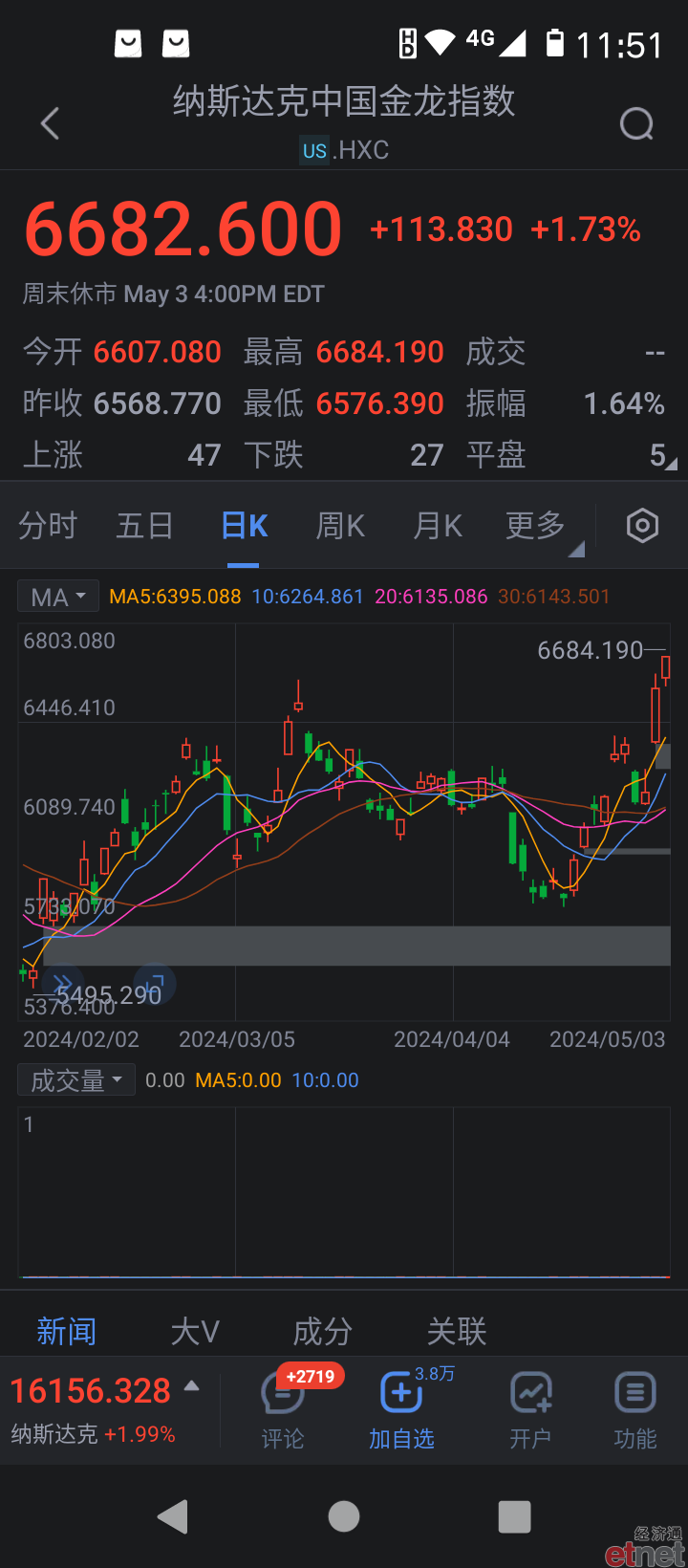Open chart settings hexagon icon
The width and height of the screenshot is (688, 1568).
pyautogui.click(x=642, y=526)
